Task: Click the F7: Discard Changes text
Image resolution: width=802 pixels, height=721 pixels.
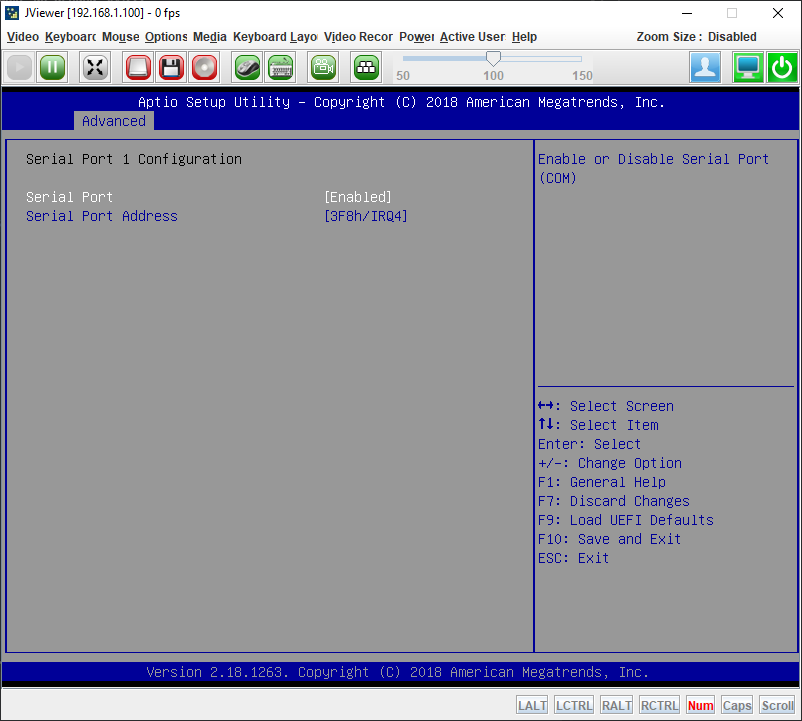Action: coord(614,501)
